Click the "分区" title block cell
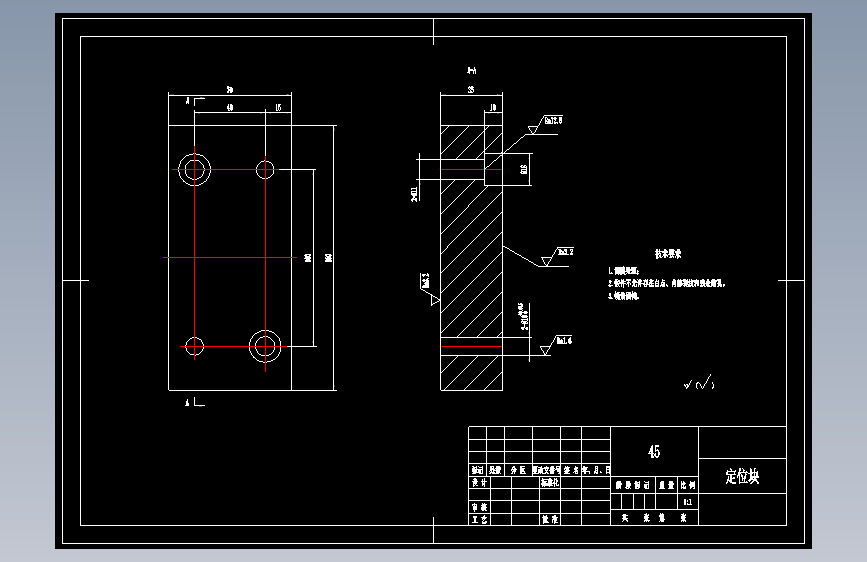 [518, 470]
